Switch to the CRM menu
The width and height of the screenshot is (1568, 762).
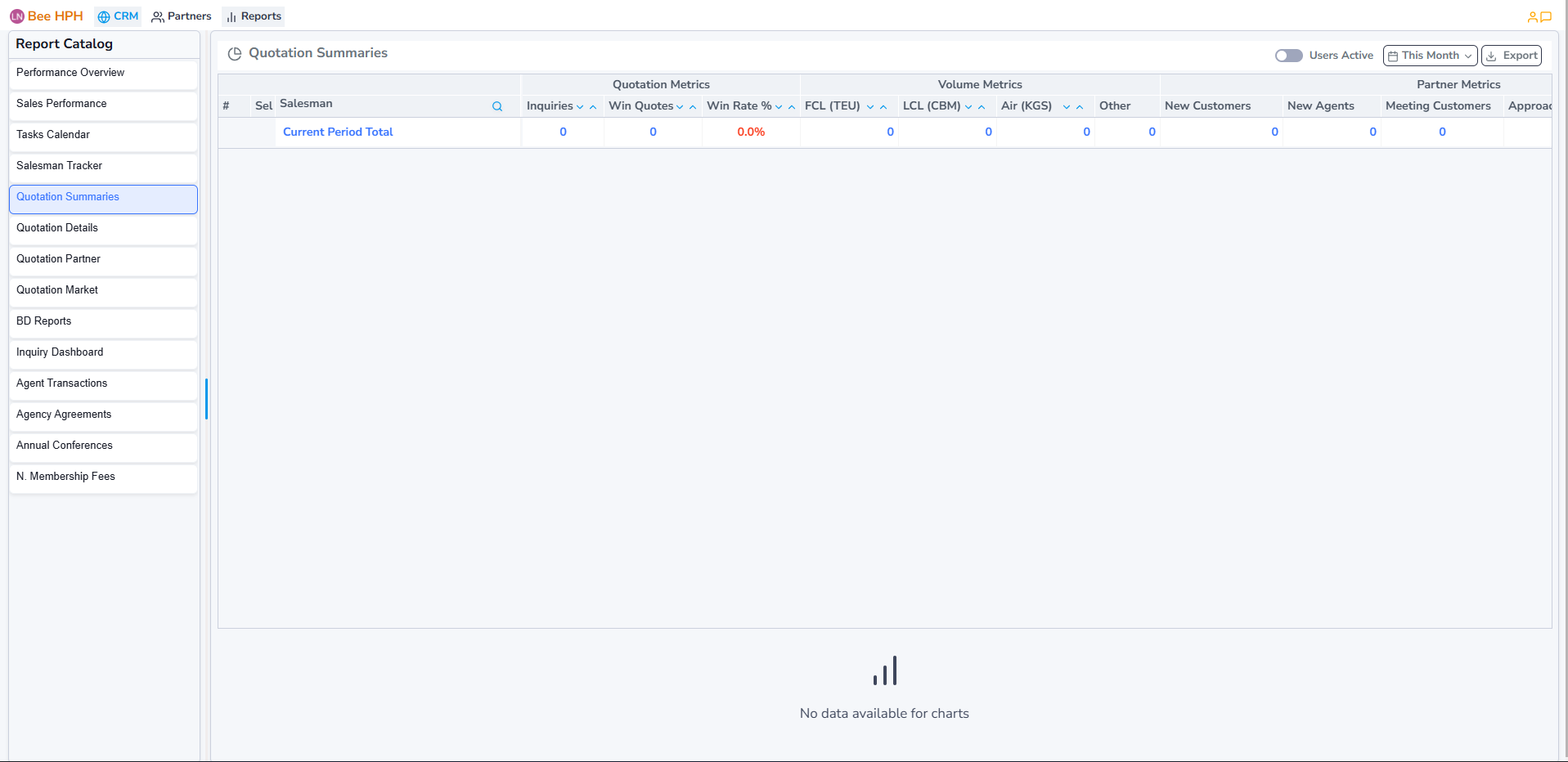click(118, 16)
